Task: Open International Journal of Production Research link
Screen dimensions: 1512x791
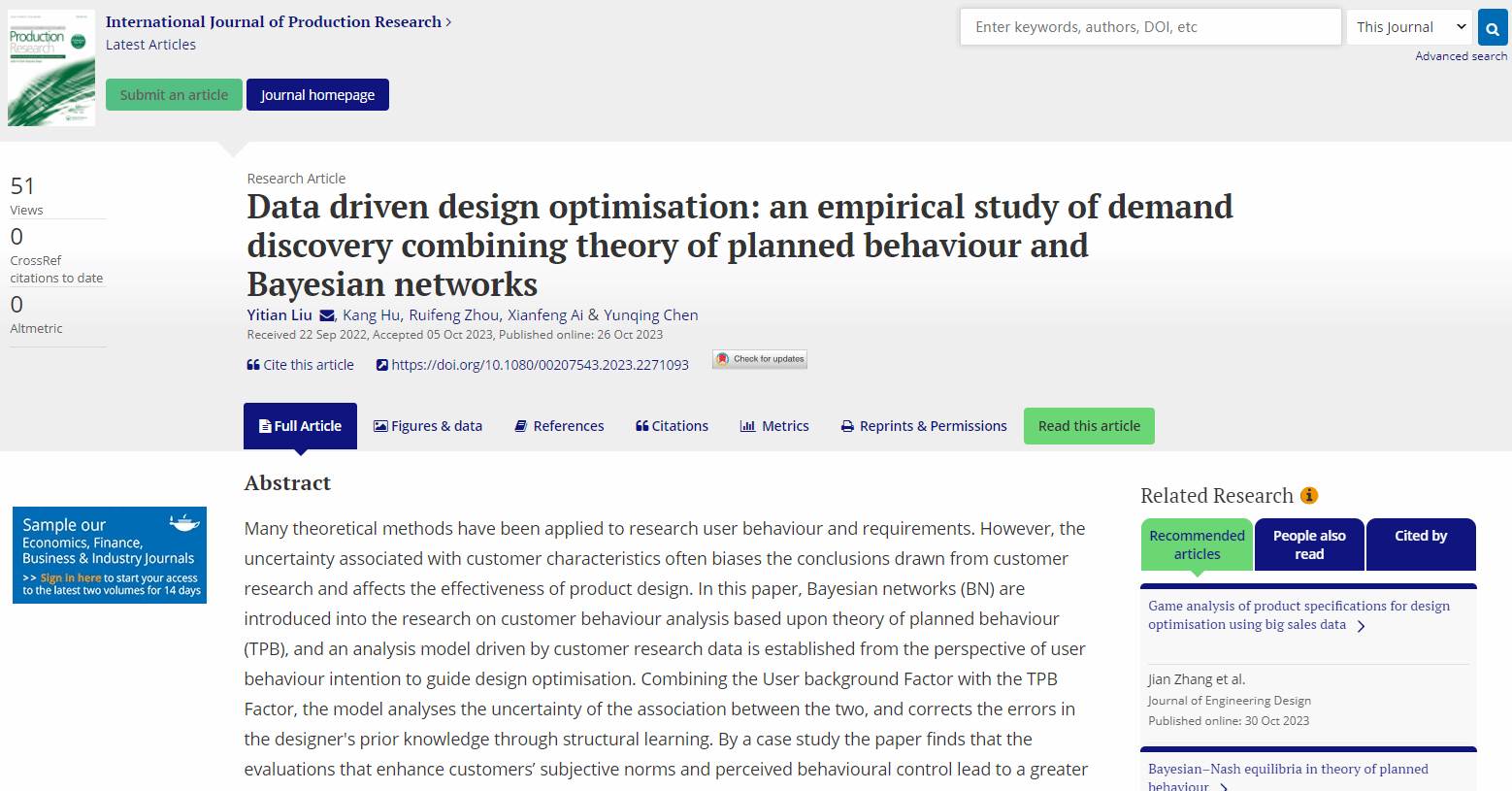Action: 274,21
